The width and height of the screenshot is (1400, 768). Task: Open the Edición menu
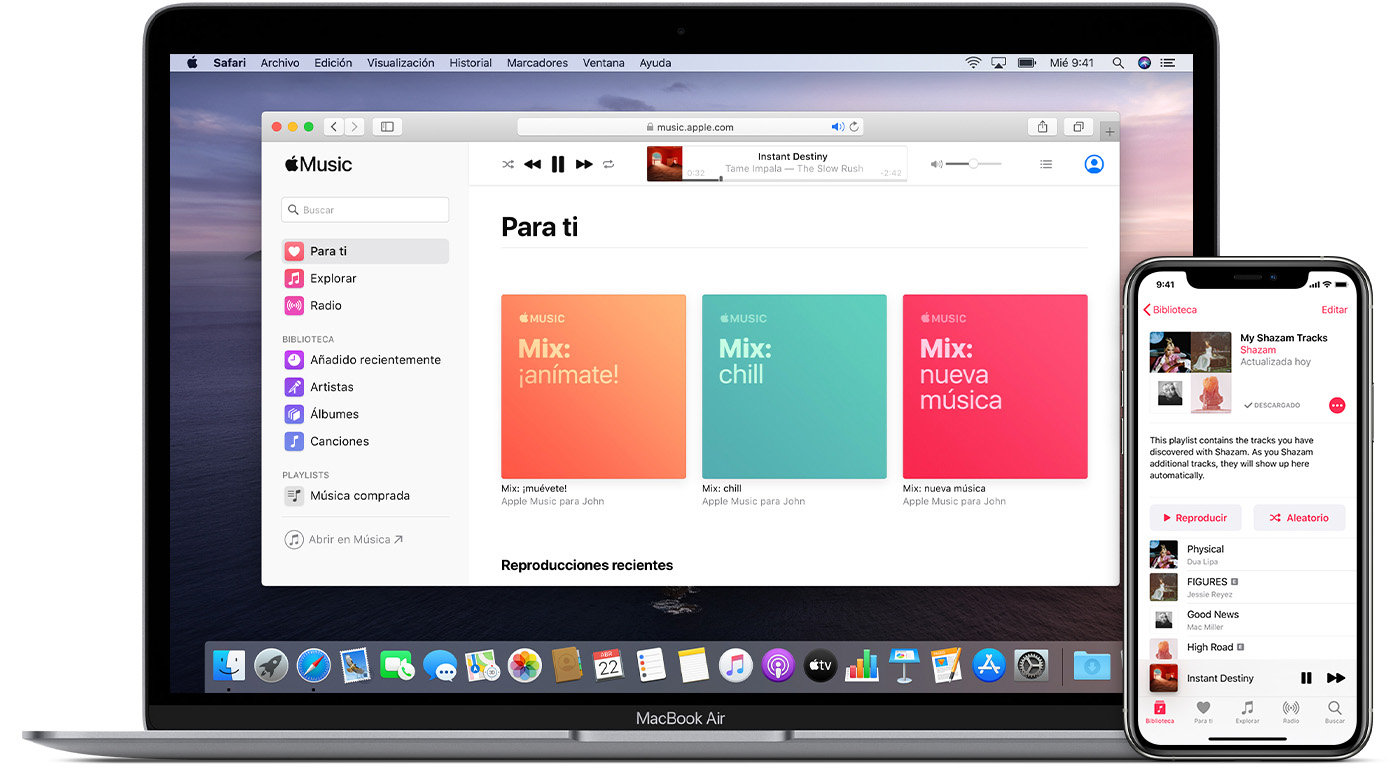[333, 62]
